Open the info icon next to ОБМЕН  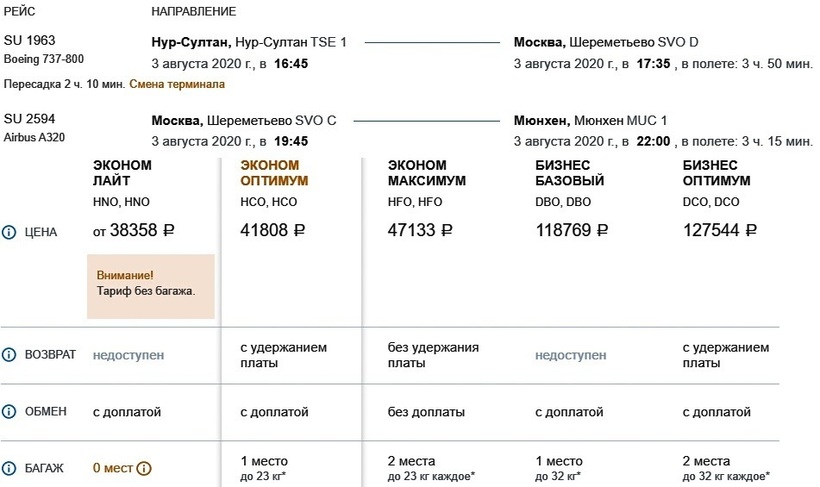pyautogui.click(x=10, y=412)
